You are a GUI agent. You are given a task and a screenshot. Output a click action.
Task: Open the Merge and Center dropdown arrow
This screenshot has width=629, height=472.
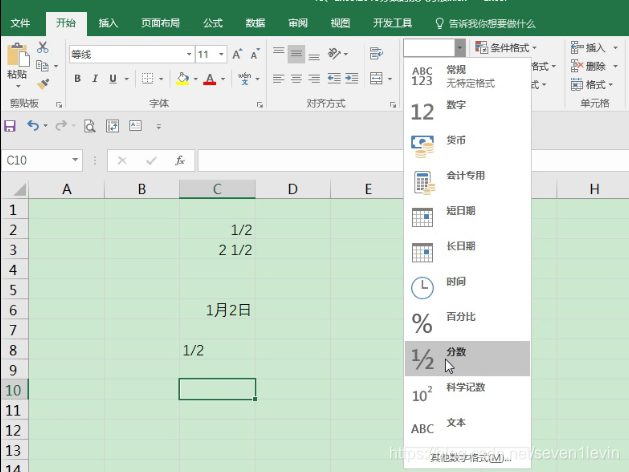pos(390,79)
